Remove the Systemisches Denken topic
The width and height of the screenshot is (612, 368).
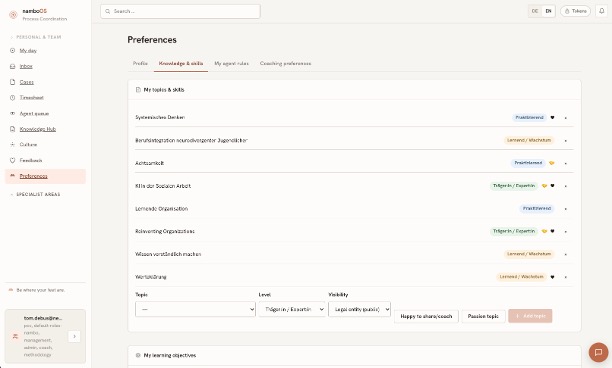[x=566, y=118]
